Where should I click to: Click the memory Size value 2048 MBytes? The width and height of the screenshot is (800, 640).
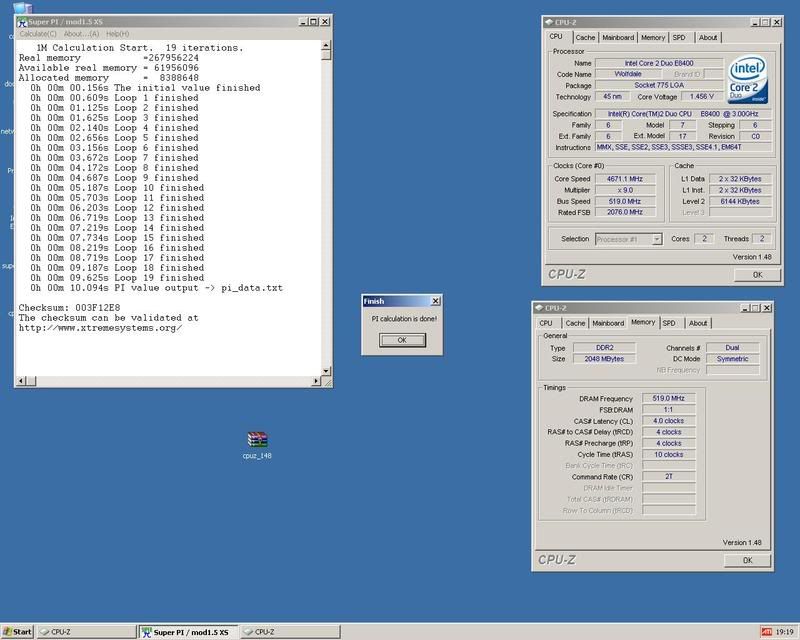(x=605, y=359)
